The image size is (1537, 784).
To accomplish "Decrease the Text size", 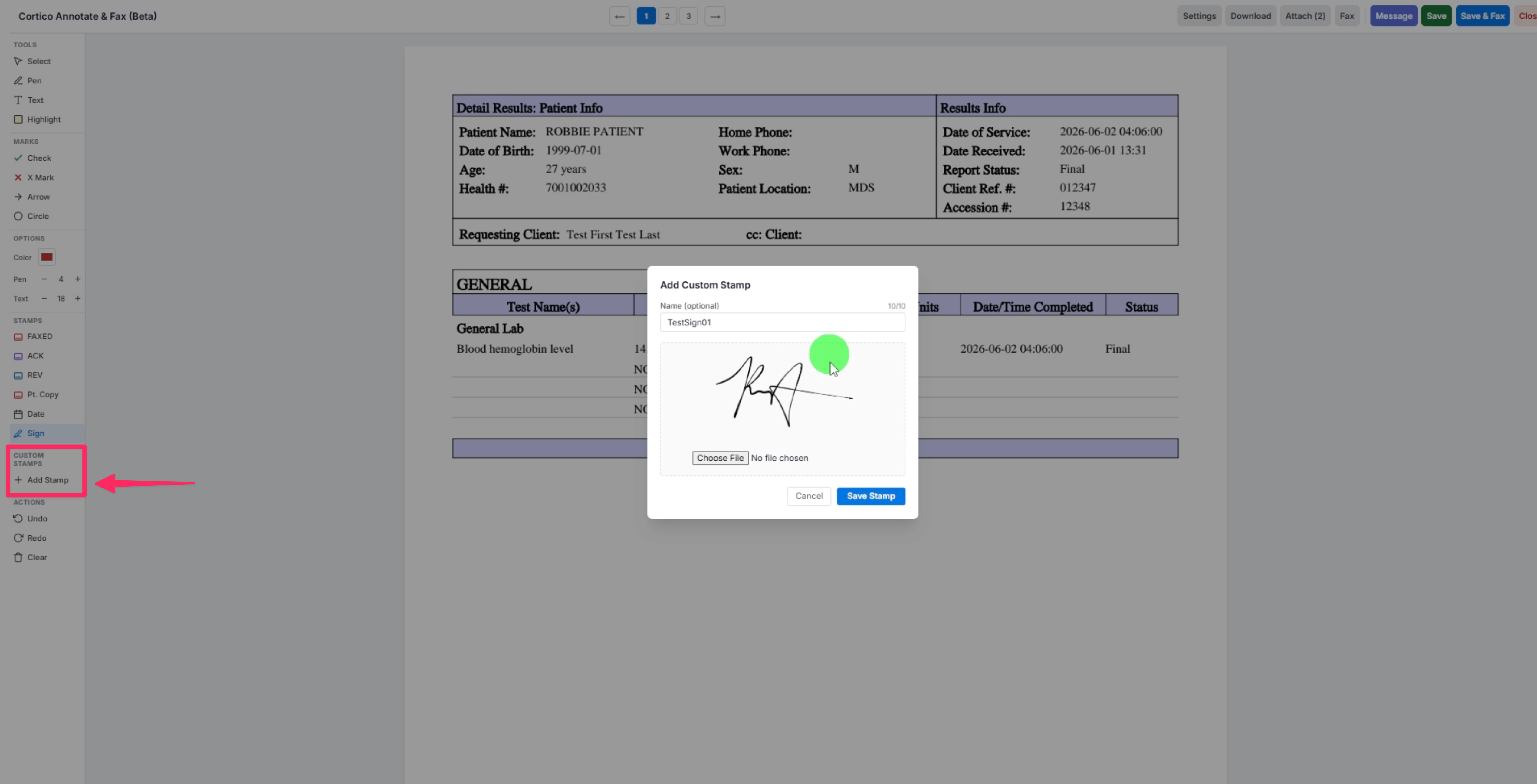I will point(44,299).
